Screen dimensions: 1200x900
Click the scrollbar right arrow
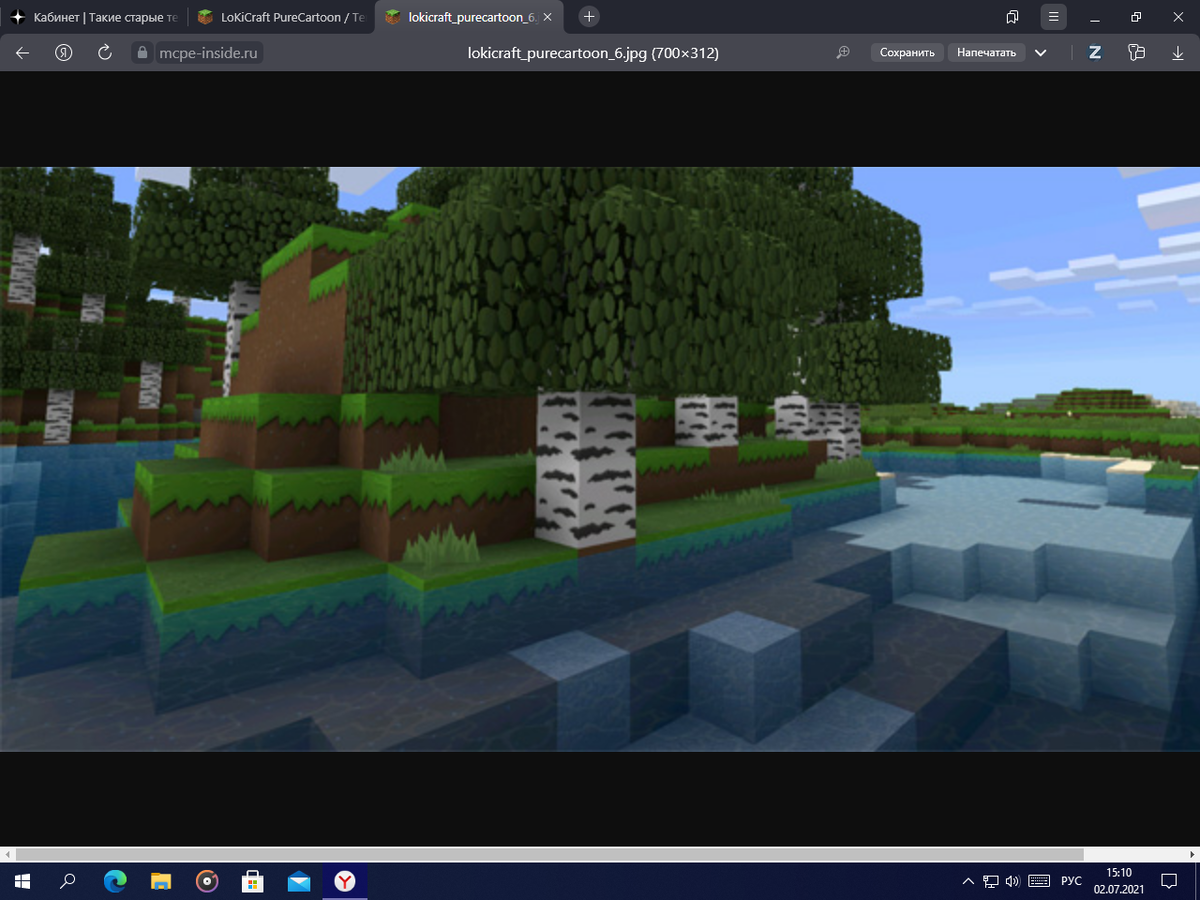tap(1193, 856)
